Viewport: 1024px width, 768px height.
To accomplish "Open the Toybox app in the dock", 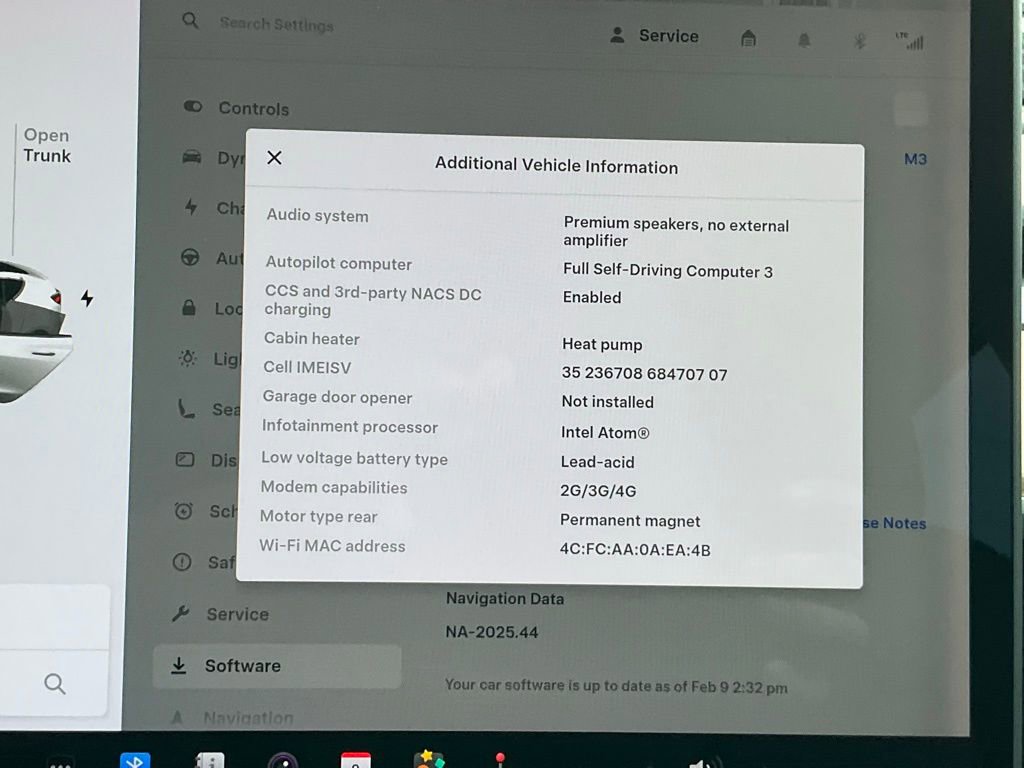I will pos(429,759).
